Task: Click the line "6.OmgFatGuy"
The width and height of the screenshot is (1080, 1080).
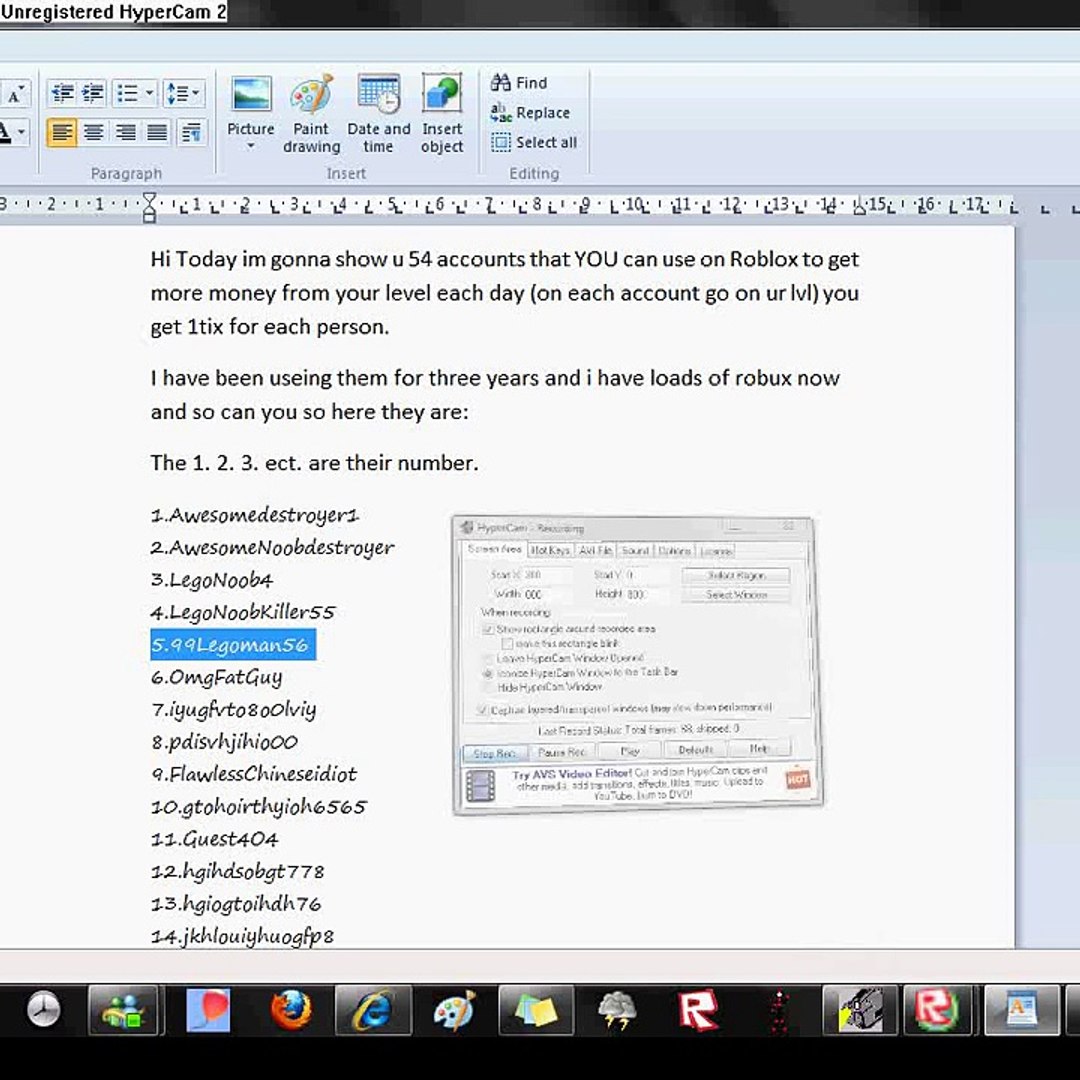Action: click(x=216, y=677)
